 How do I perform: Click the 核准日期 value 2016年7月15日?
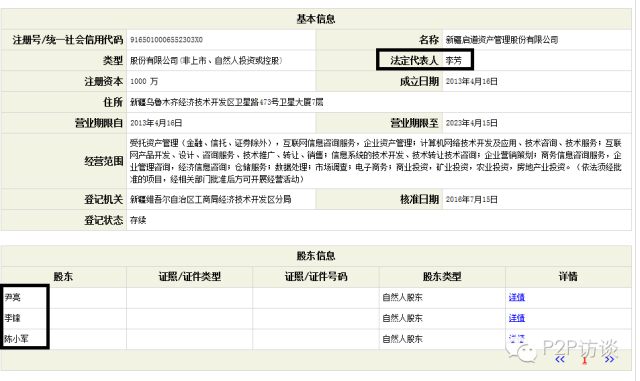coord(471,200)
